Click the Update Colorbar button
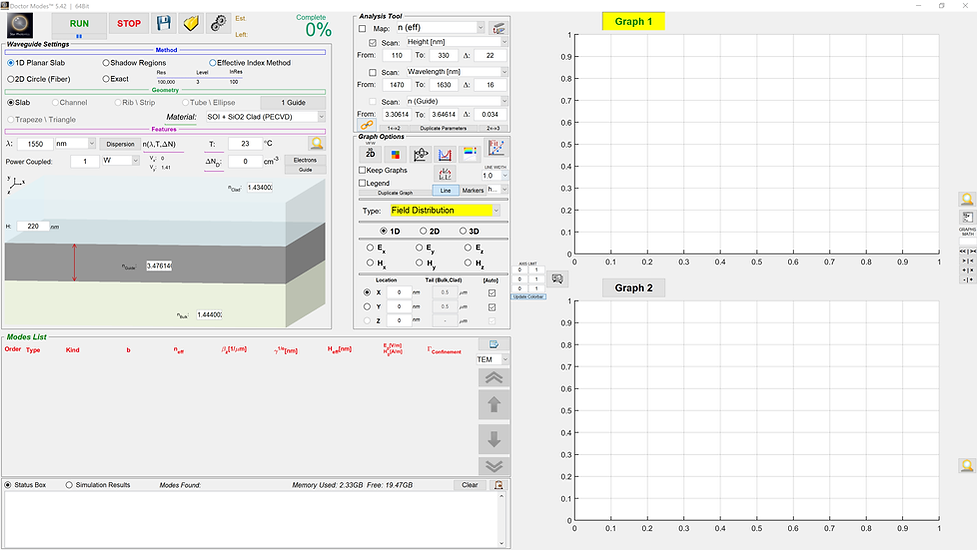The image size is (977, 550). point(528,297)
